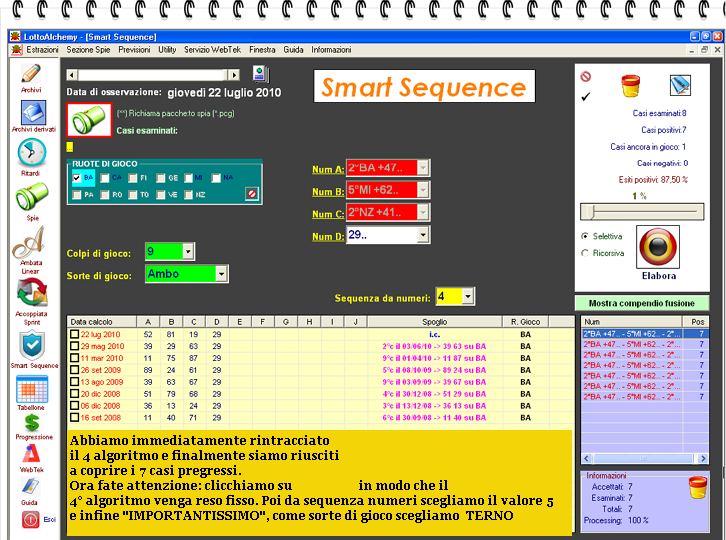The width and height of the screenshot is (726, 540).
Task: Open the Num B dropdown
Action: point(423,190)
